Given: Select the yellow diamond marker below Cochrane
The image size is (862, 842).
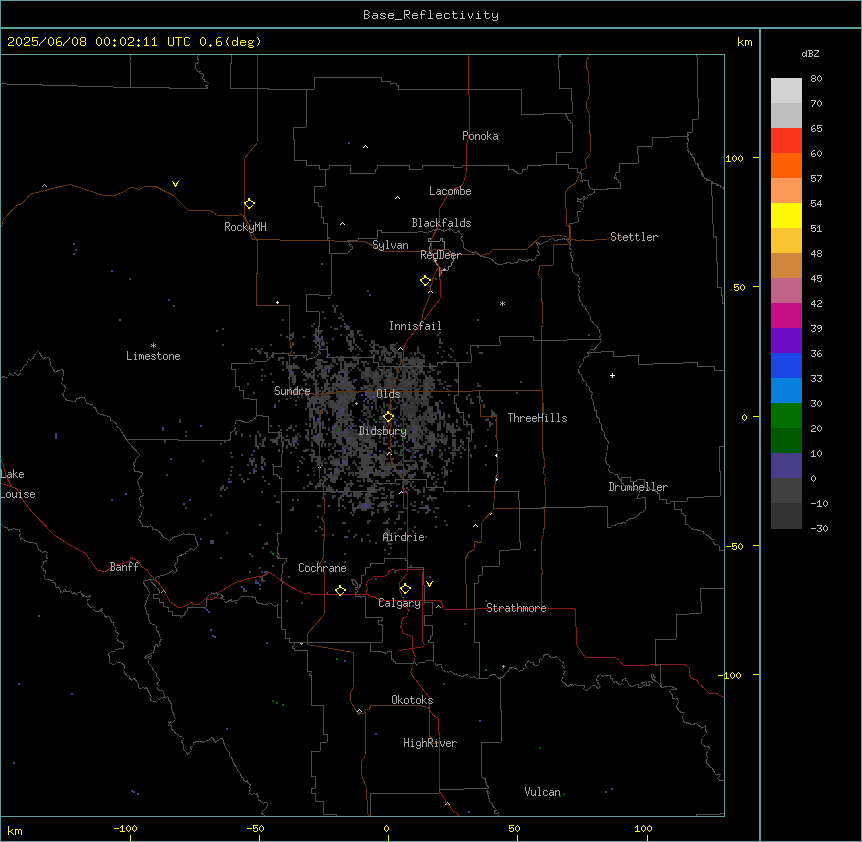Looking at the screenshot, I should pos(340,590).
